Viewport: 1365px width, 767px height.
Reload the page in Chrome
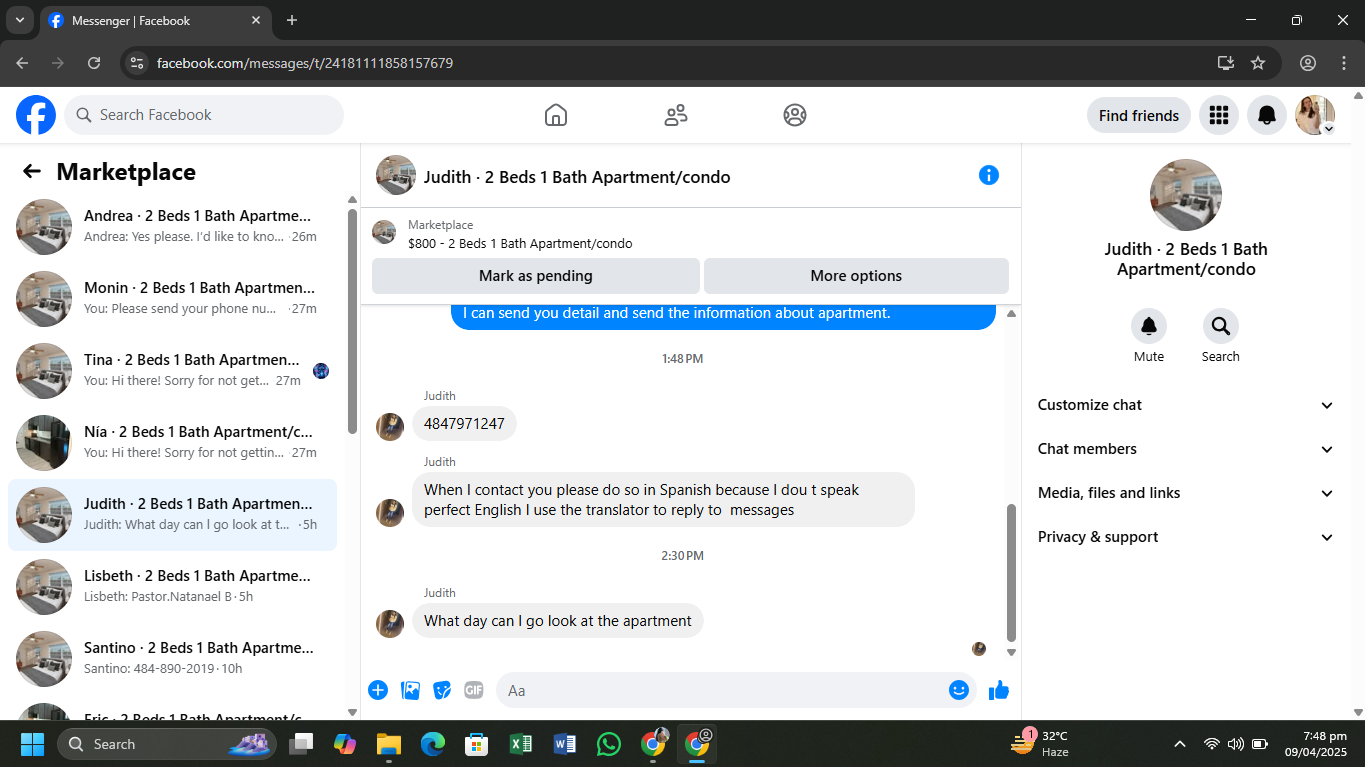pyautogui.click(x=94, y=63)
